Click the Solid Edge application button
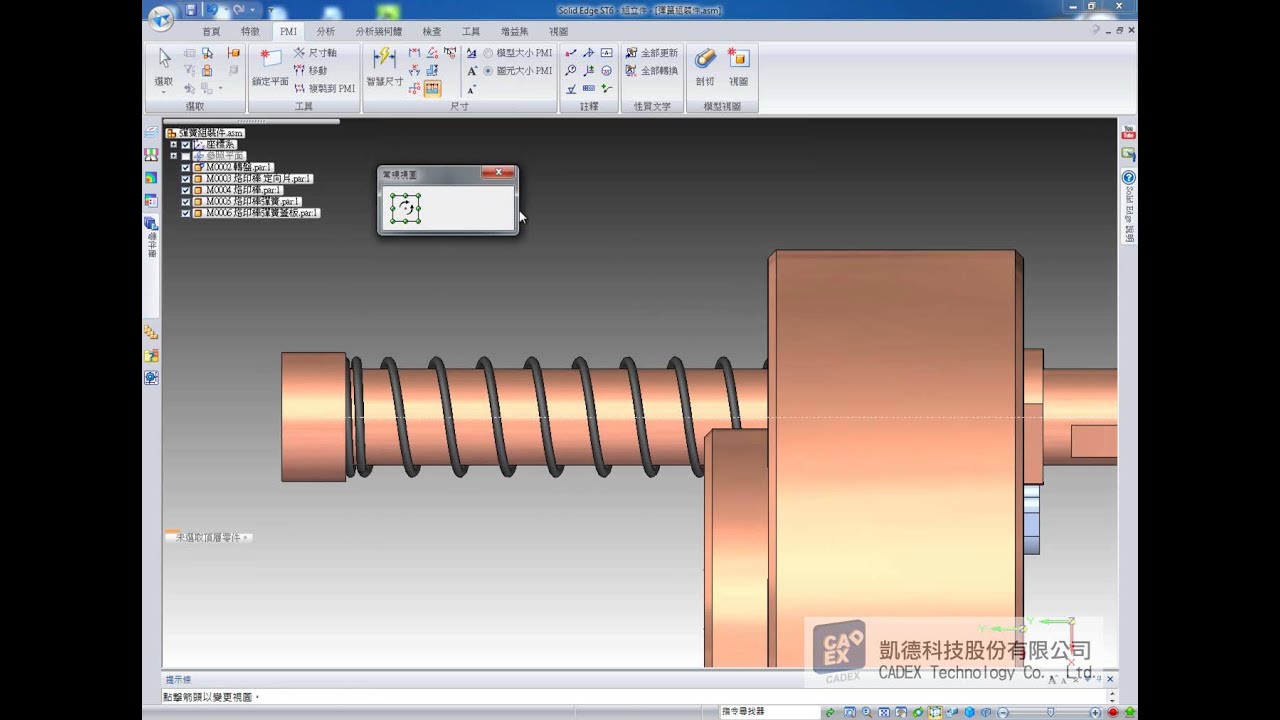 point(160,17)
